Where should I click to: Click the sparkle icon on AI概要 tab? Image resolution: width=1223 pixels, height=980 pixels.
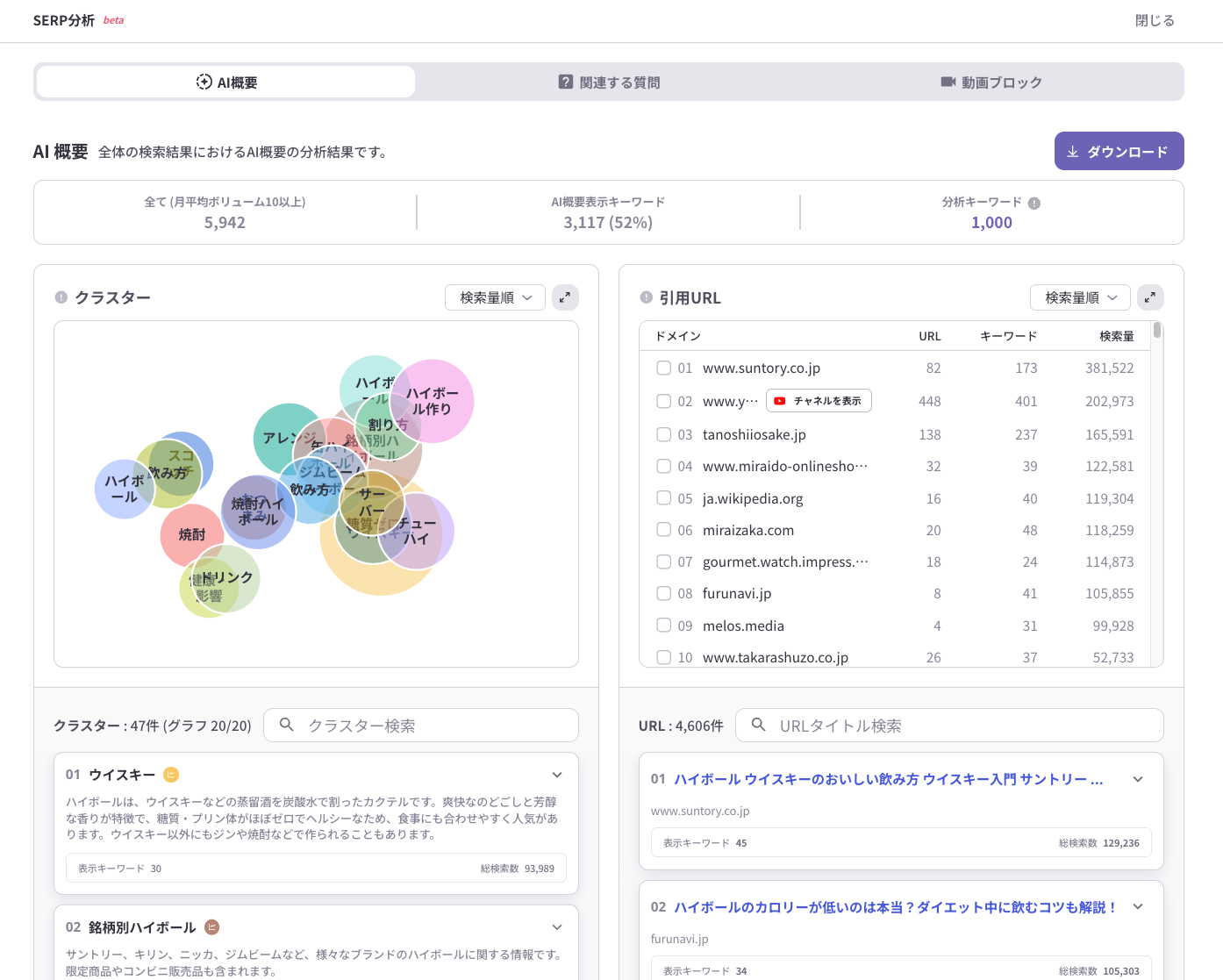(204, 82)
